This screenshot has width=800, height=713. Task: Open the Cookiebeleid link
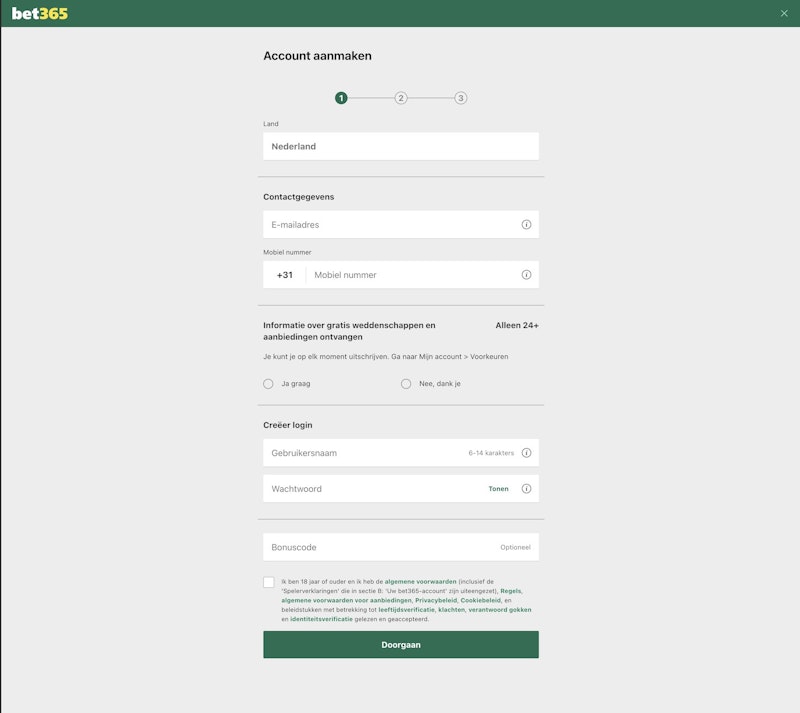click(481, 600)
